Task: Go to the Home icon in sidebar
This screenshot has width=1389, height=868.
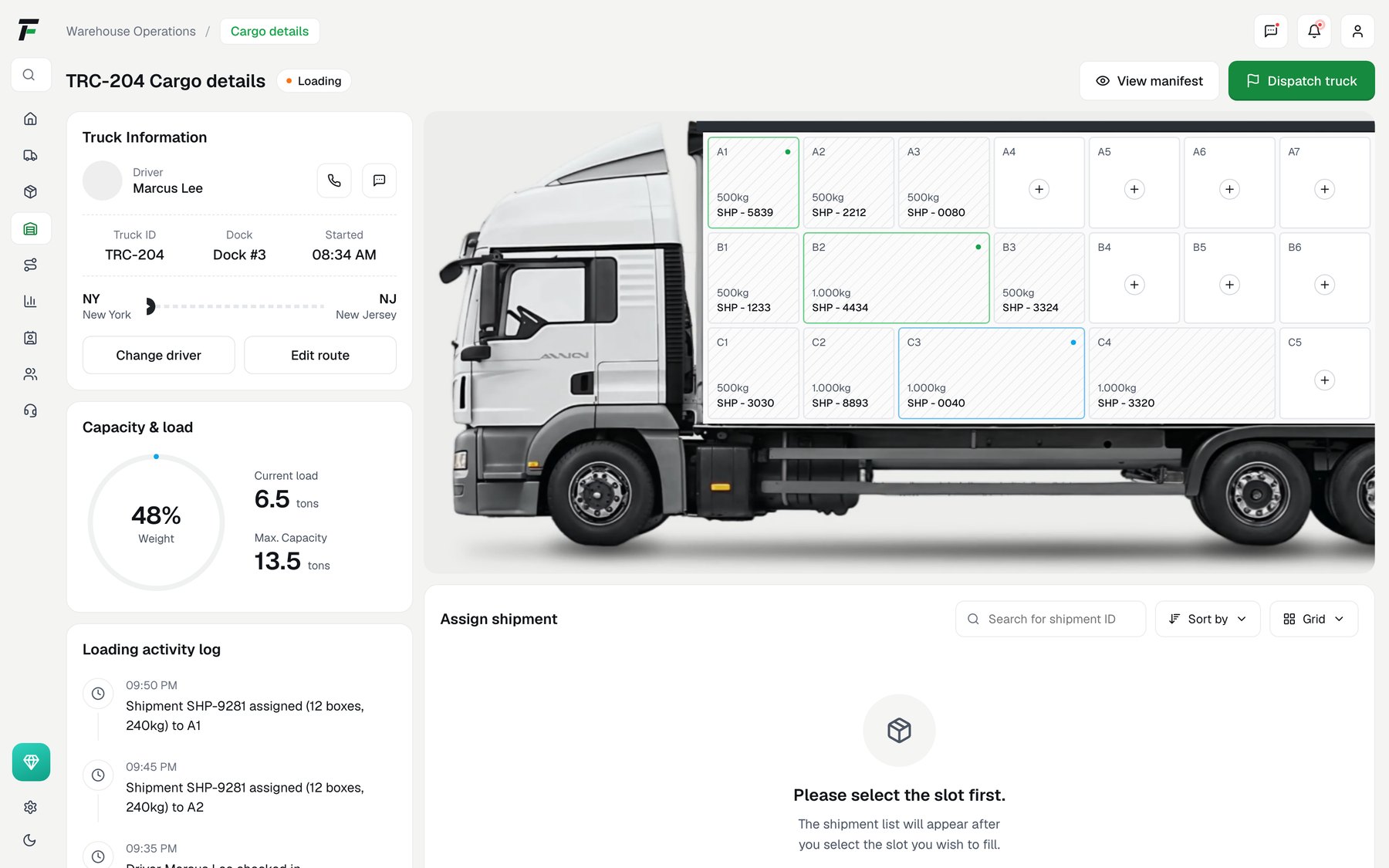Action: pyautogui.click(x=31, y=119)
